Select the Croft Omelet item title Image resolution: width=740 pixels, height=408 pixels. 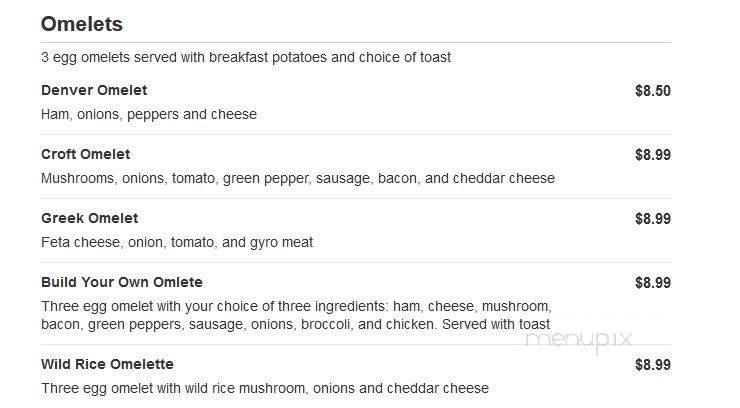[85, 154]
